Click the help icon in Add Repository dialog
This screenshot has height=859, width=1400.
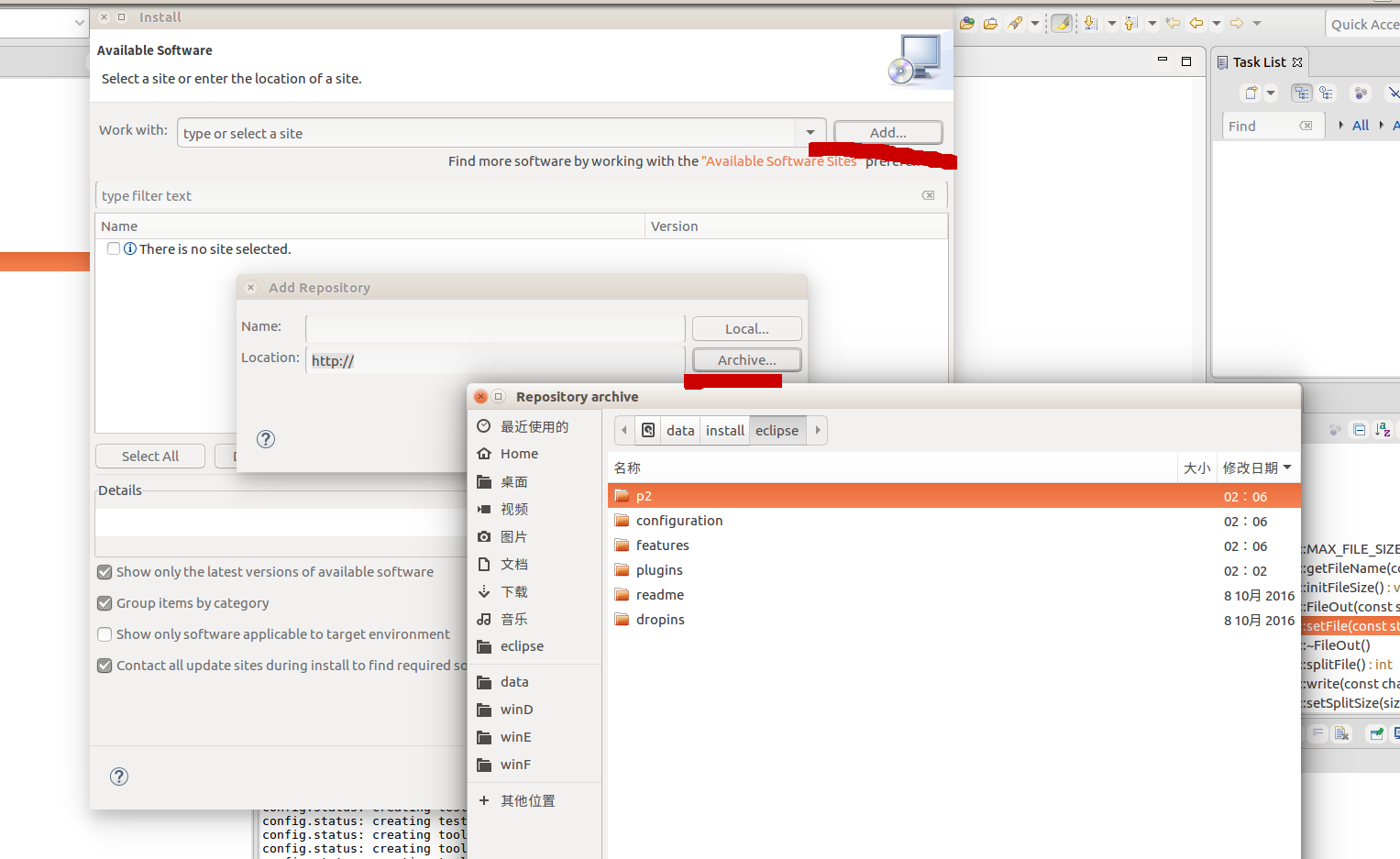(x=266, y=439)
